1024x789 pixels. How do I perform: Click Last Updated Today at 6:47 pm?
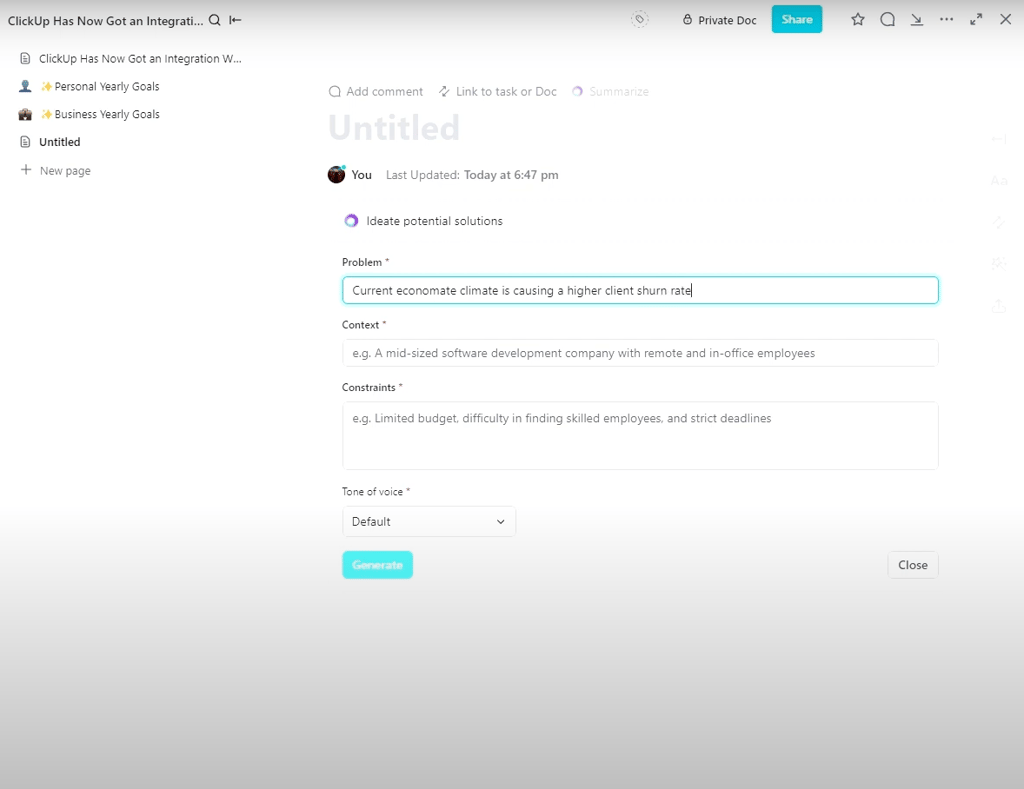472,175
